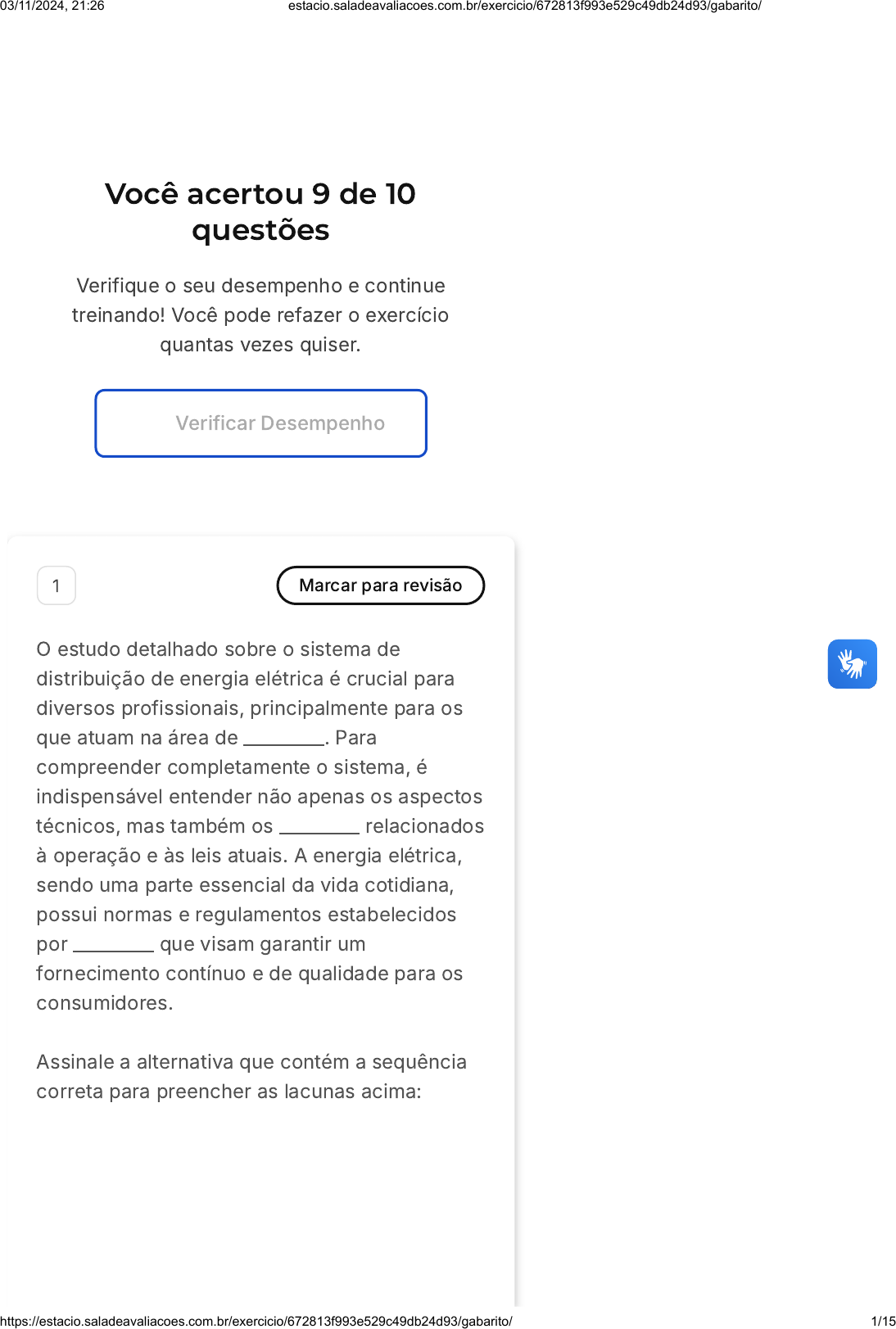Click the blank after the word "por"
The height and width of the screenshot is (1329, 896).
tap(113, 945)
